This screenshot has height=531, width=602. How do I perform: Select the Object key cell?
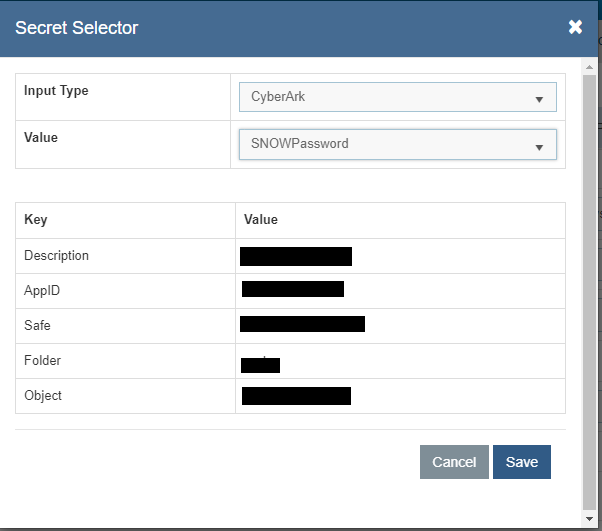tap(43, 396)
